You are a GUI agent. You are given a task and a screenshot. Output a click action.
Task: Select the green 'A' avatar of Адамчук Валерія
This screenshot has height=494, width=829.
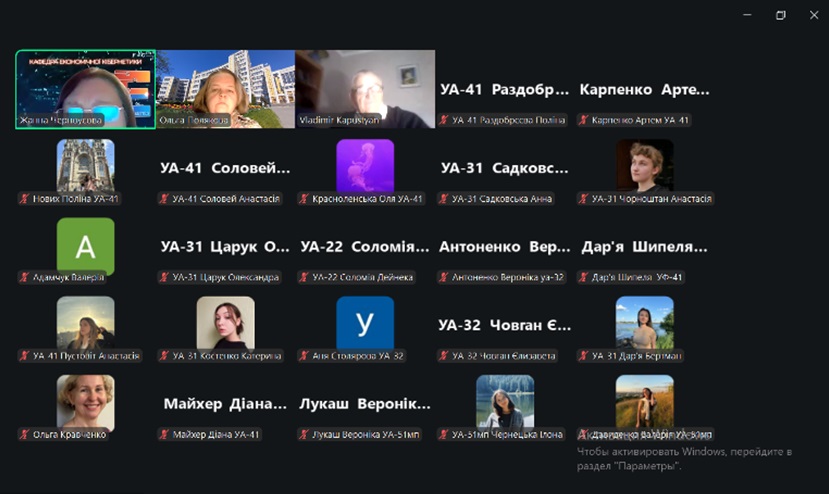pyautogui.click(x=85, y=245)
